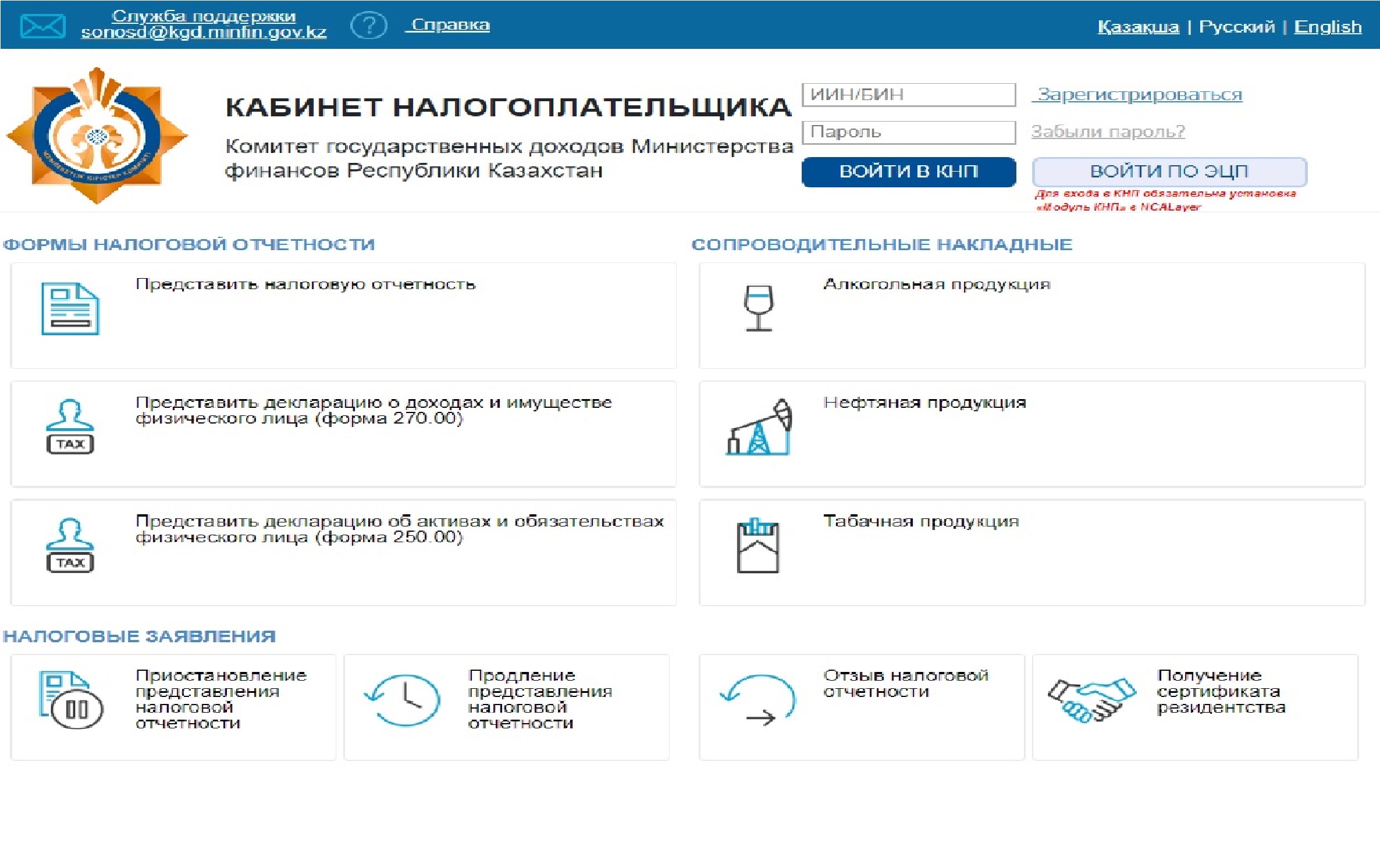
Task: Click the Забыли пароль? link
Action: (1108, 131)
